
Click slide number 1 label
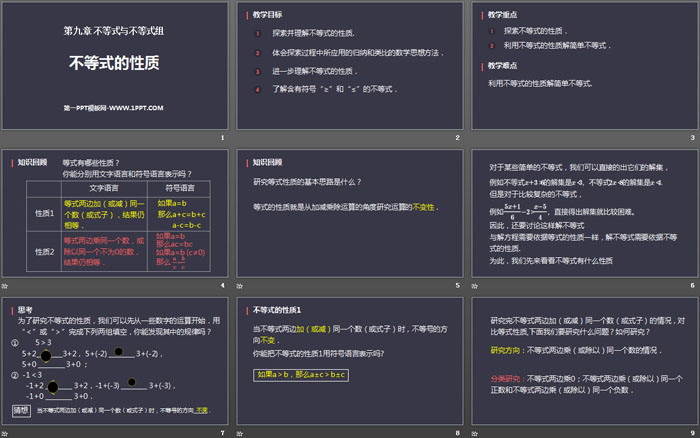click(x=222, y=138)
